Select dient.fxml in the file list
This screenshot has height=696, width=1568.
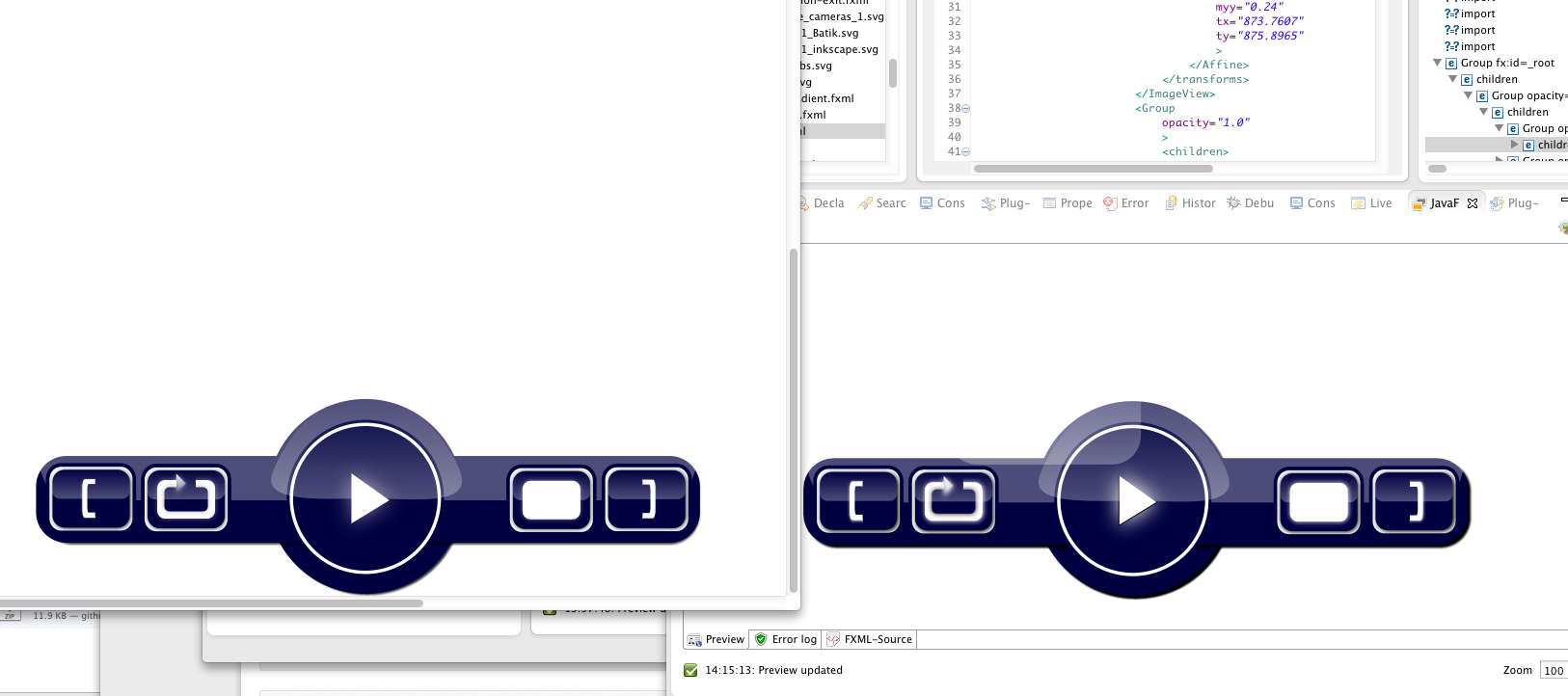click(827, 98)
